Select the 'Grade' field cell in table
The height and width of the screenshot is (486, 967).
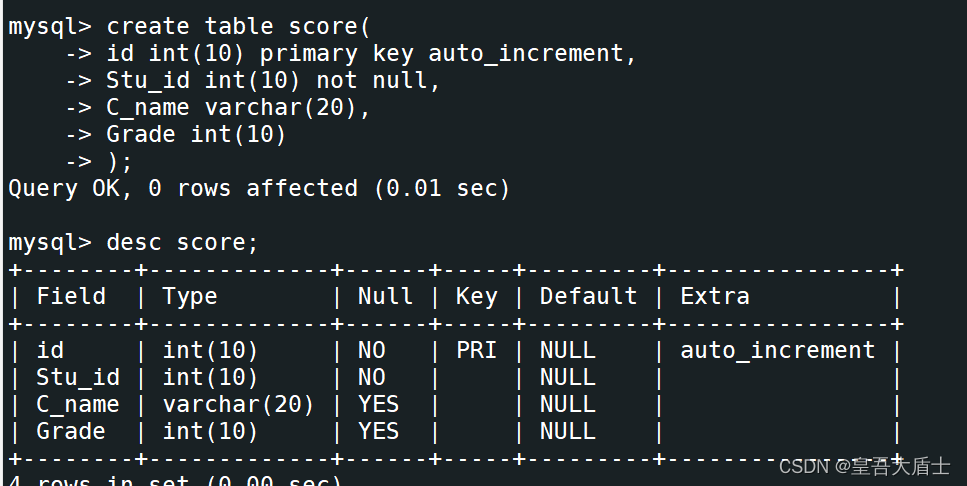[71, 431]
